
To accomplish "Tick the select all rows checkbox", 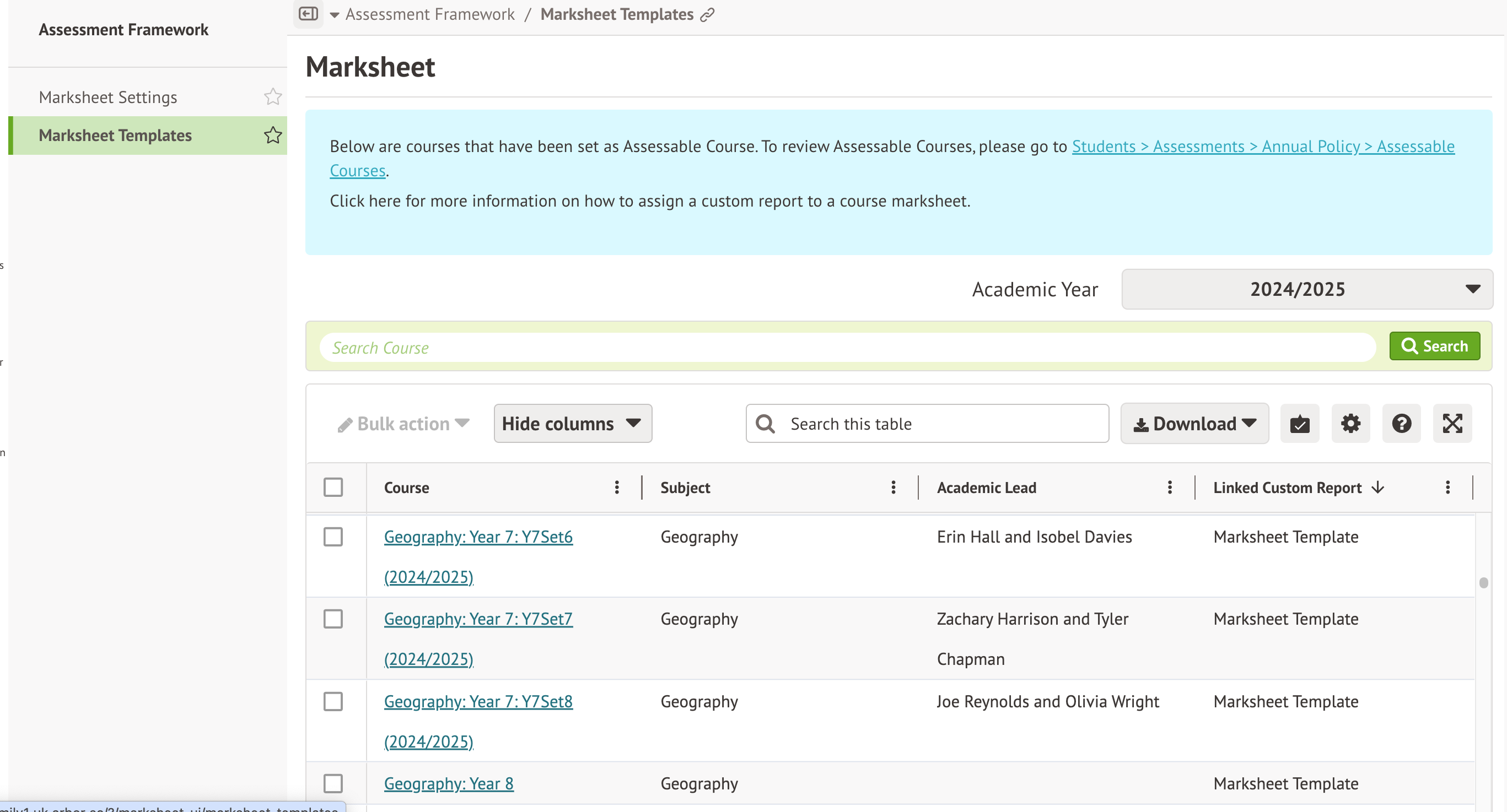I will pos(333,487).
